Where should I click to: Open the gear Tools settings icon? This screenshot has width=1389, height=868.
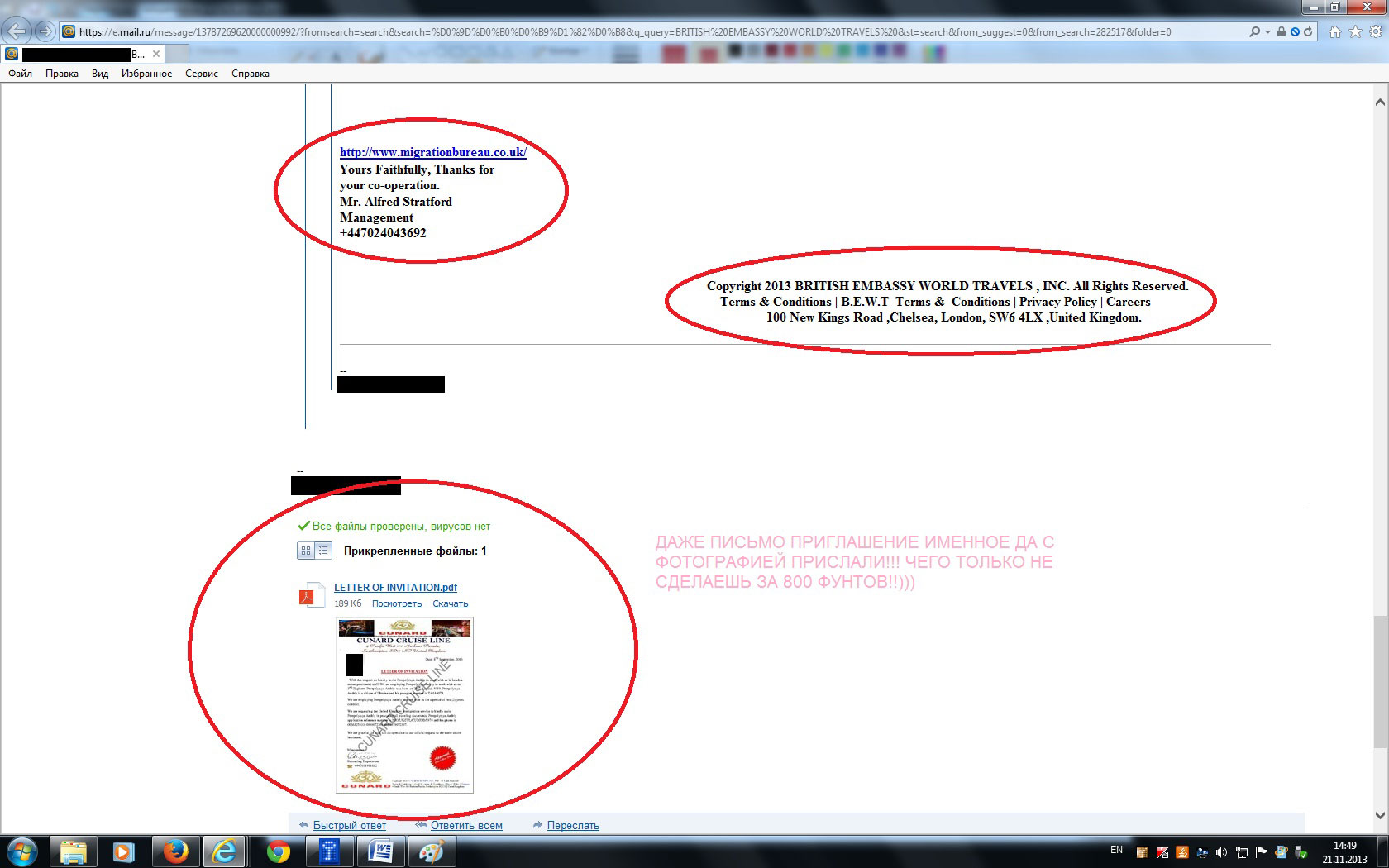(1375, 32)
